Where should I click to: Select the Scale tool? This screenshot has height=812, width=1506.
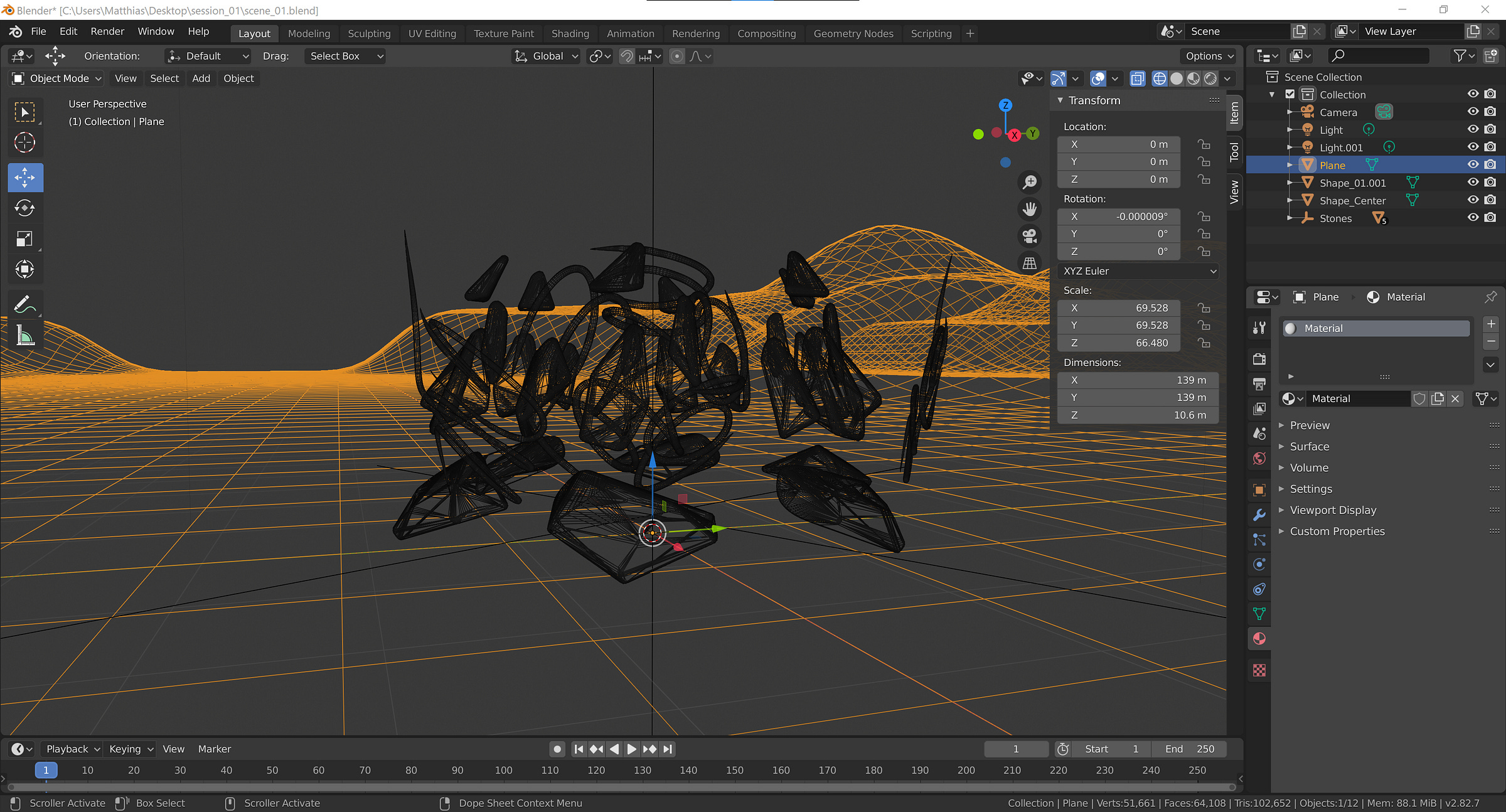[x=24, y=238]
